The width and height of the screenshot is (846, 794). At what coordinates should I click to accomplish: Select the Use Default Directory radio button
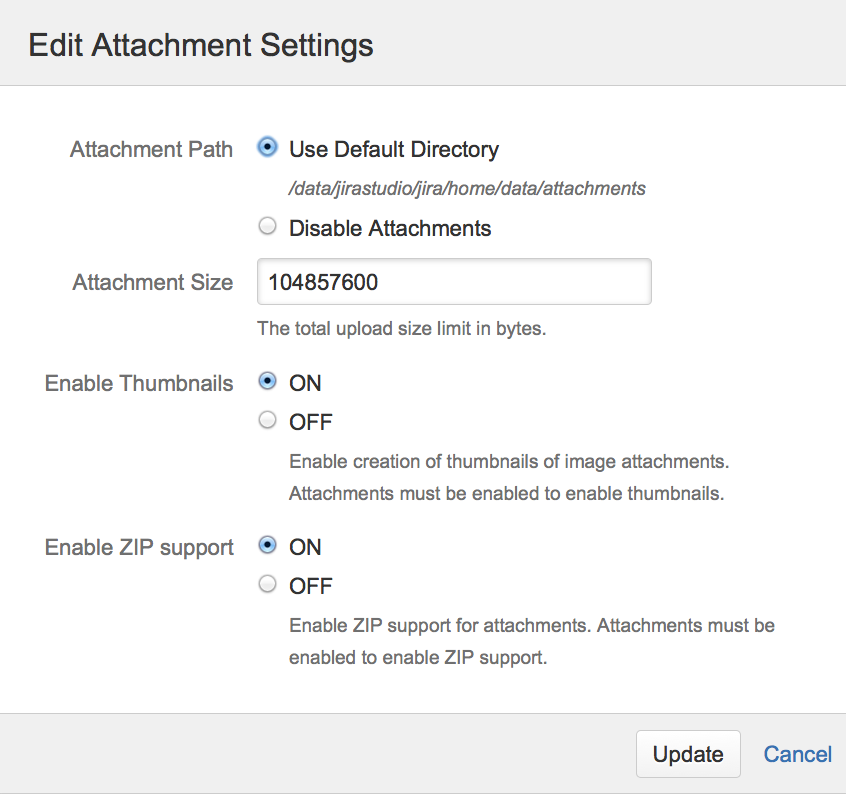pos(267,148)
